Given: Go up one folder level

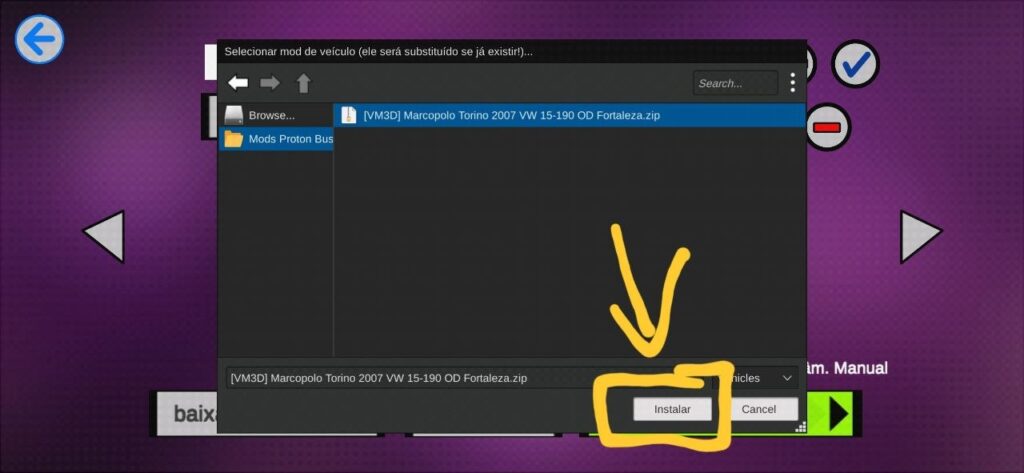Looking at the screenshot, I should [303, 83].
